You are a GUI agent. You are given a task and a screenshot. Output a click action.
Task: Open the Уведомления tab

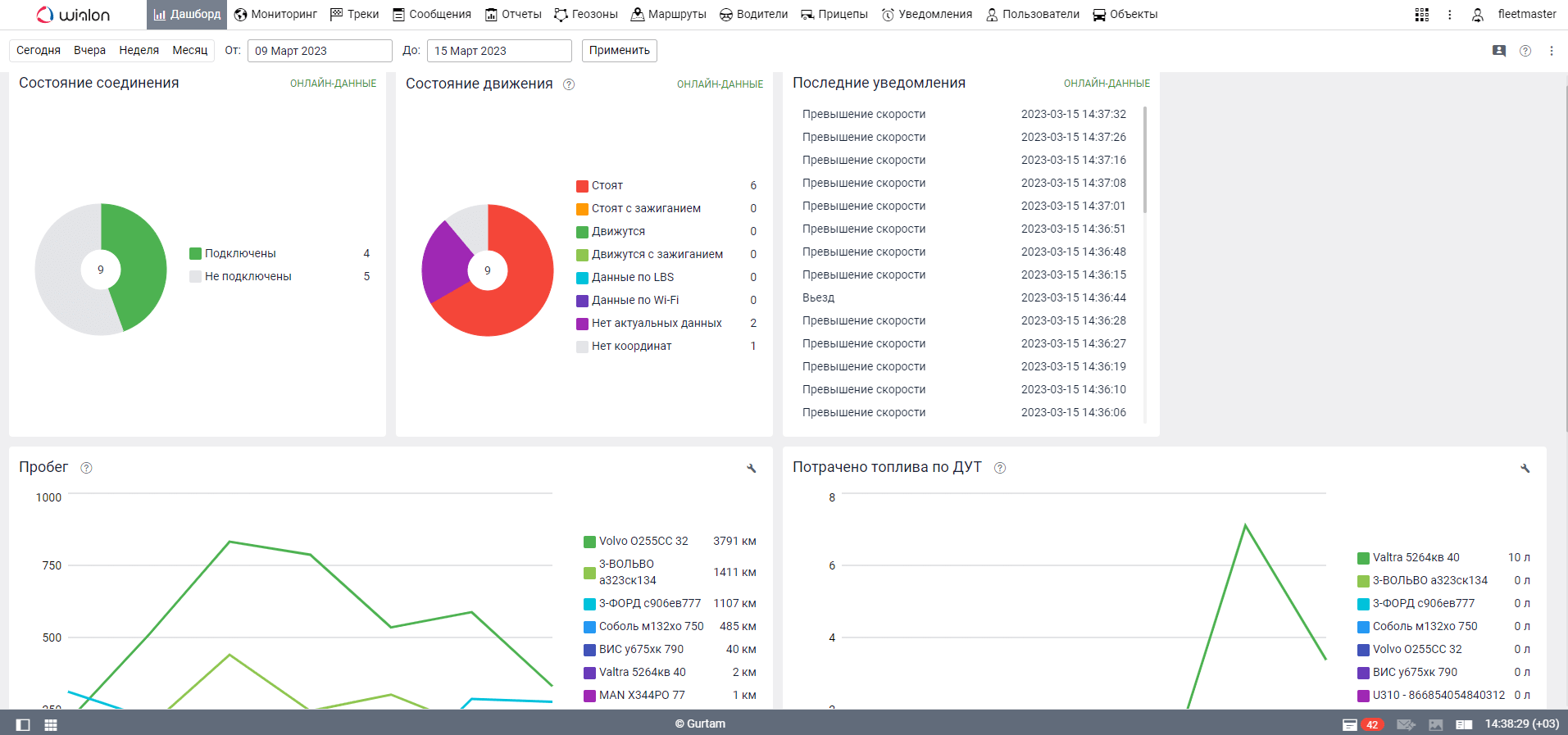(927, 15)
